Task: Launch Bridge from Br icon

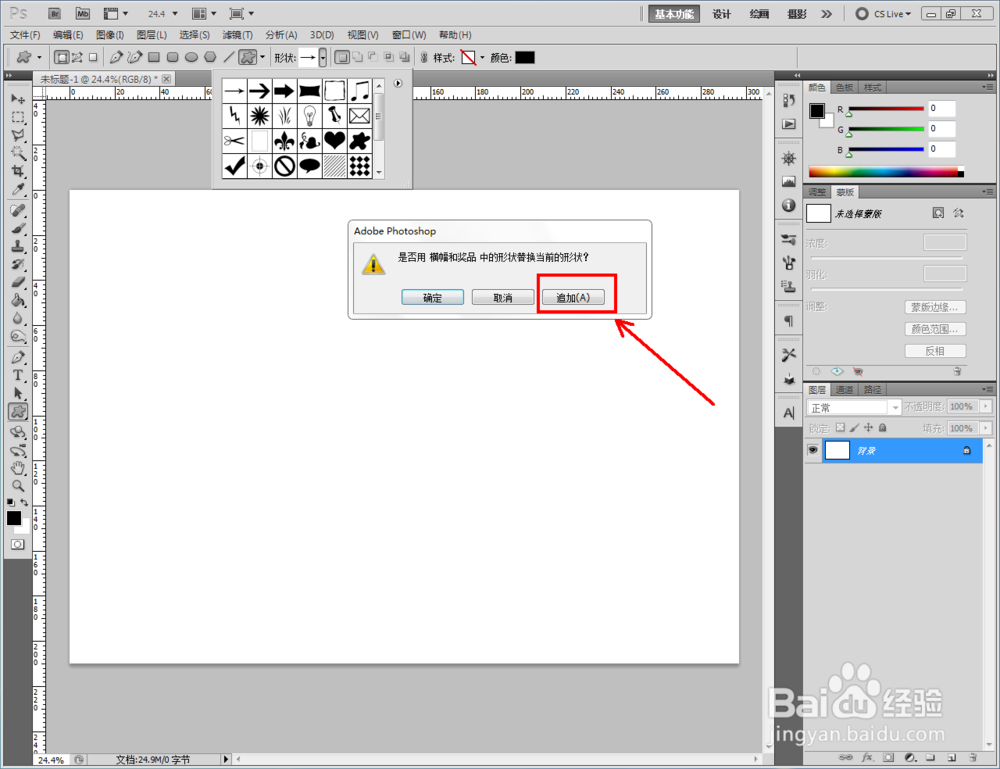Action: click(x=55, y=13)
